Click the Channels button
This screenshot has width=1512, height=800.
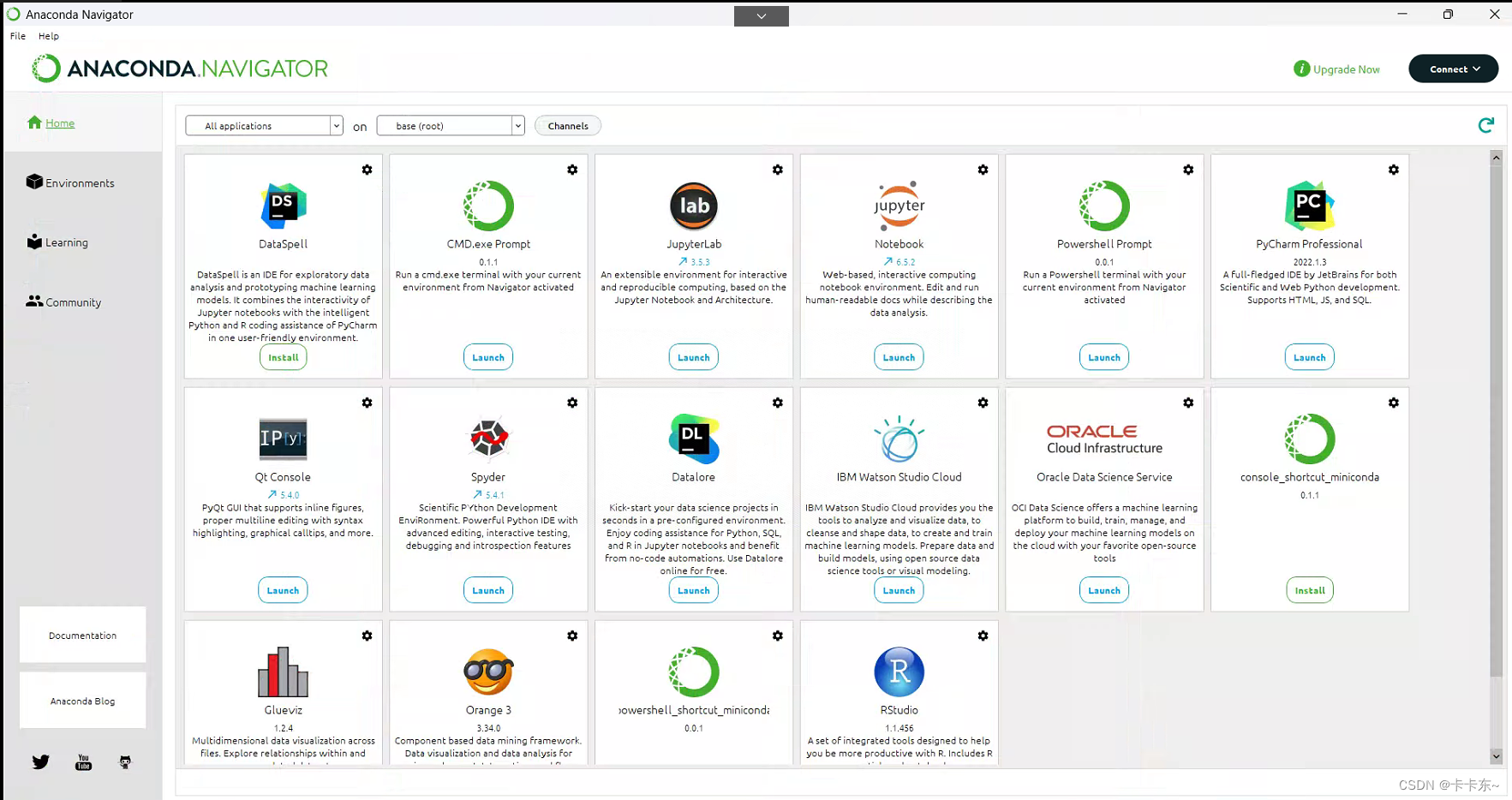pyautogui.click(x=568, y=126)
